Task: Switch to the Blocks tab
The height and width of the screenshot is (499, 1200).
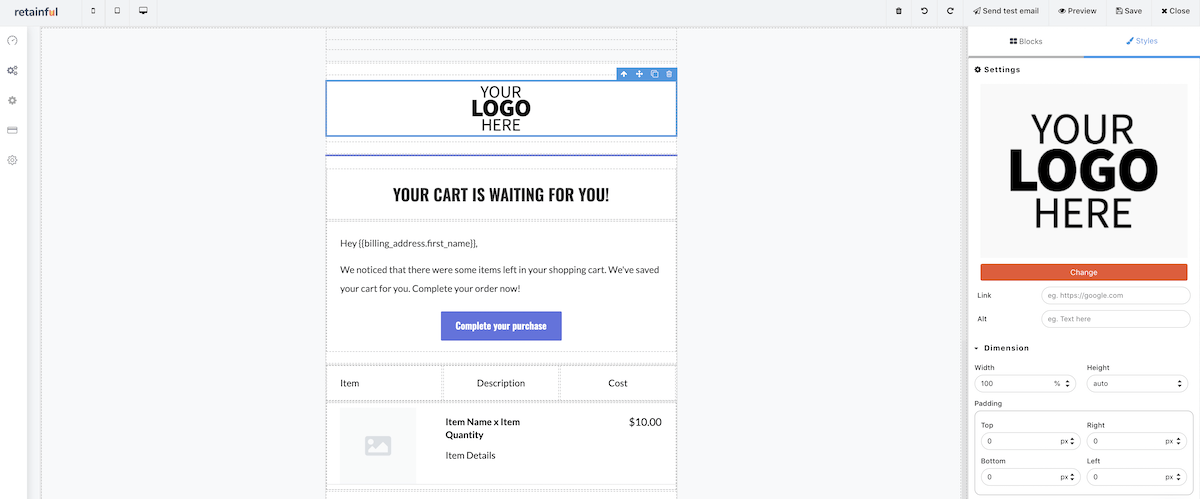Action: 1026,41
